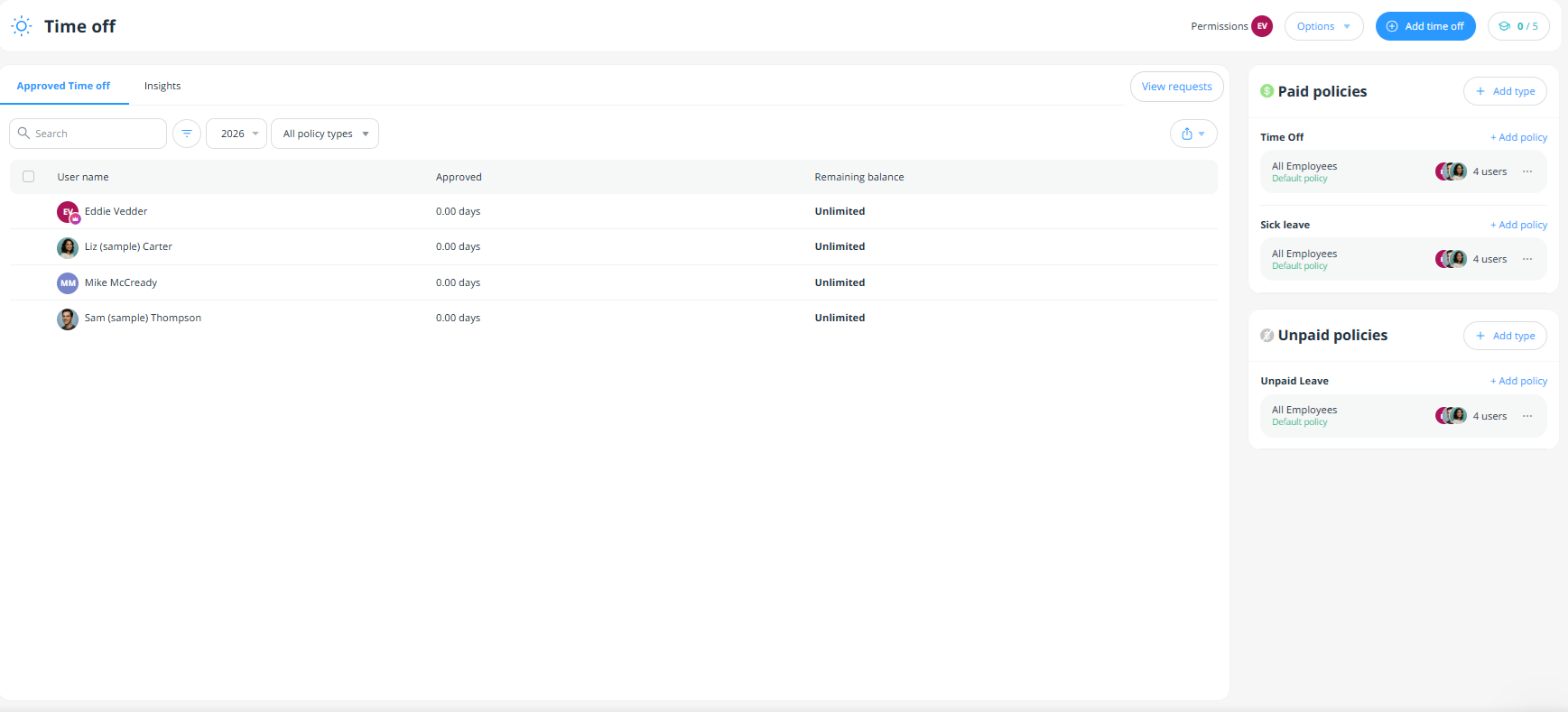1568x712 pixels.
Task: Open the 0 / 5 onboarding progress badge
Action: point(1517,26)
